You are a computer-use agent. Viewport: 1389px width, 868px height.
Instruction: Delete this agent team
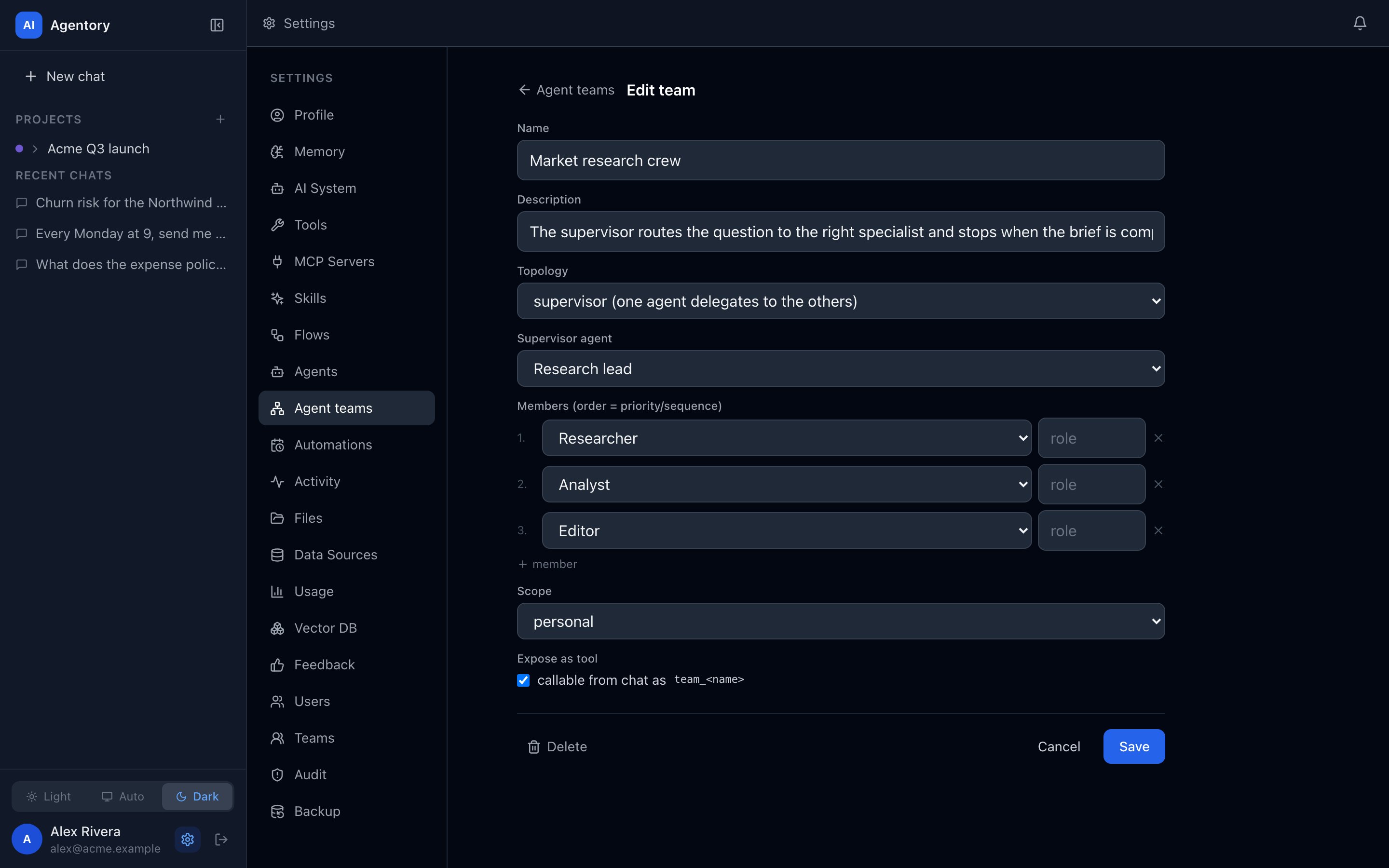click(x=557, y=746)
